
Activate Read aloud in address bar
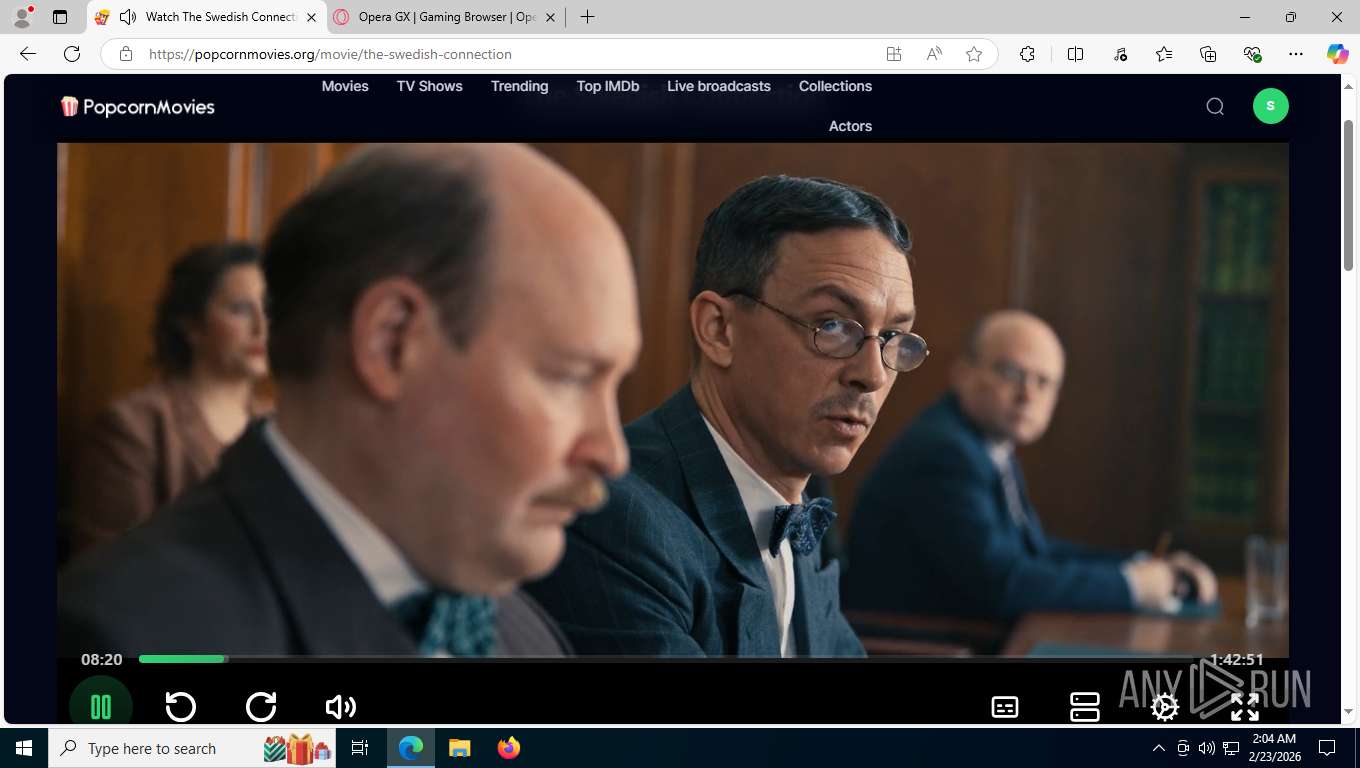pos(934,54)
